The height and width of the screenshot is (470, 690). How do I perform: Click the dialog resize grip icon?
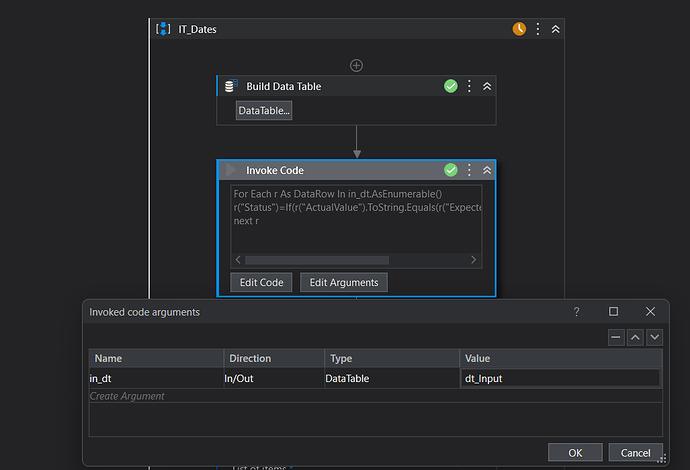point(661,459)
